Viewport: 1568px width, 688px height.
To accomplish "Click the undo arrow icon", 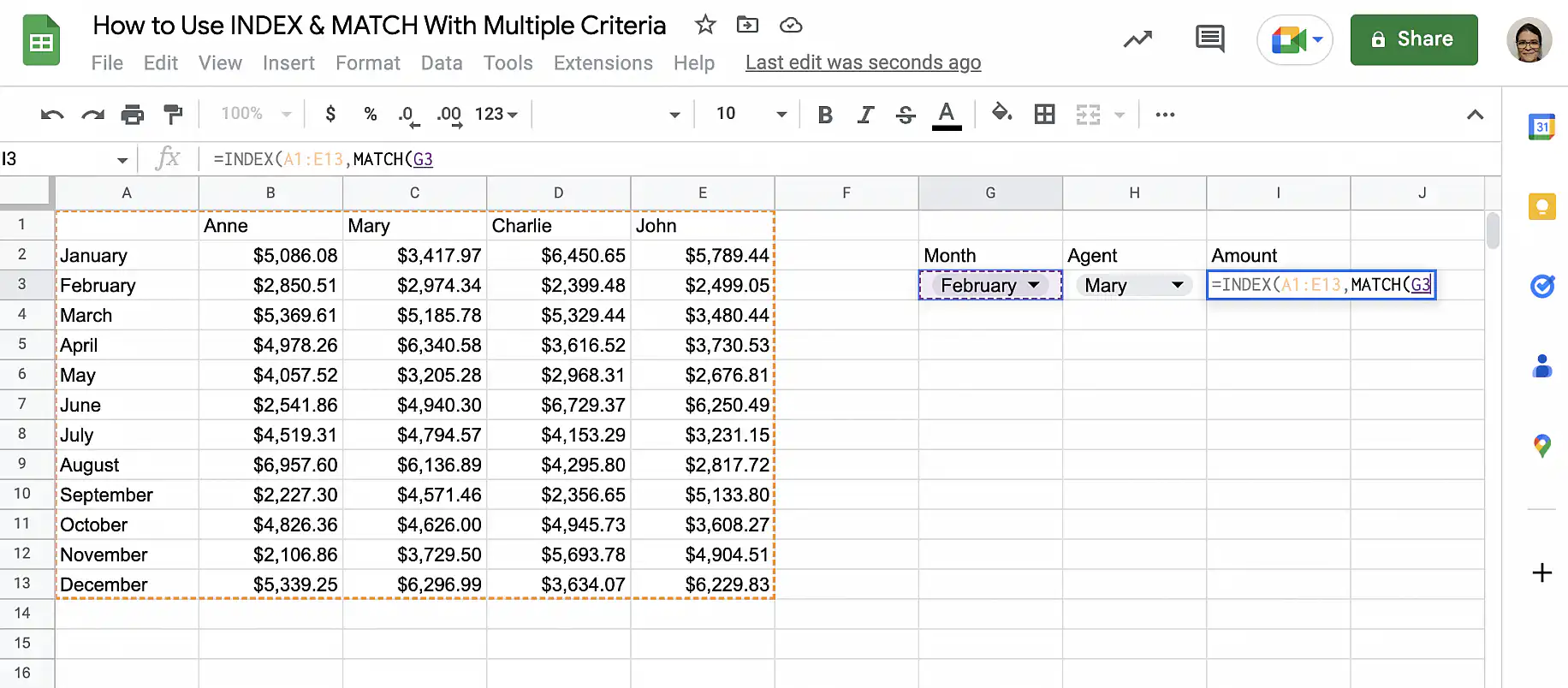I will tap(52, 115).
